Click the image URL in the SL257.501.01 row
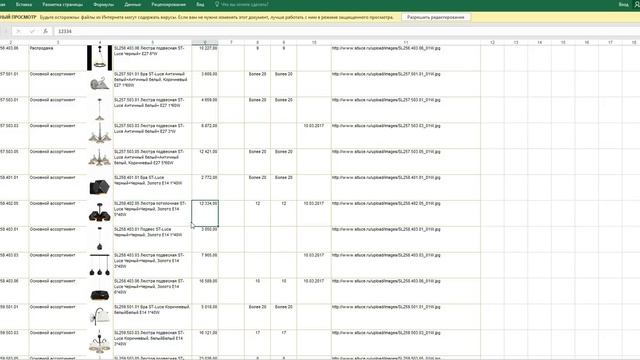The height and width of the screenshot is (360, 640). point(386,74)
